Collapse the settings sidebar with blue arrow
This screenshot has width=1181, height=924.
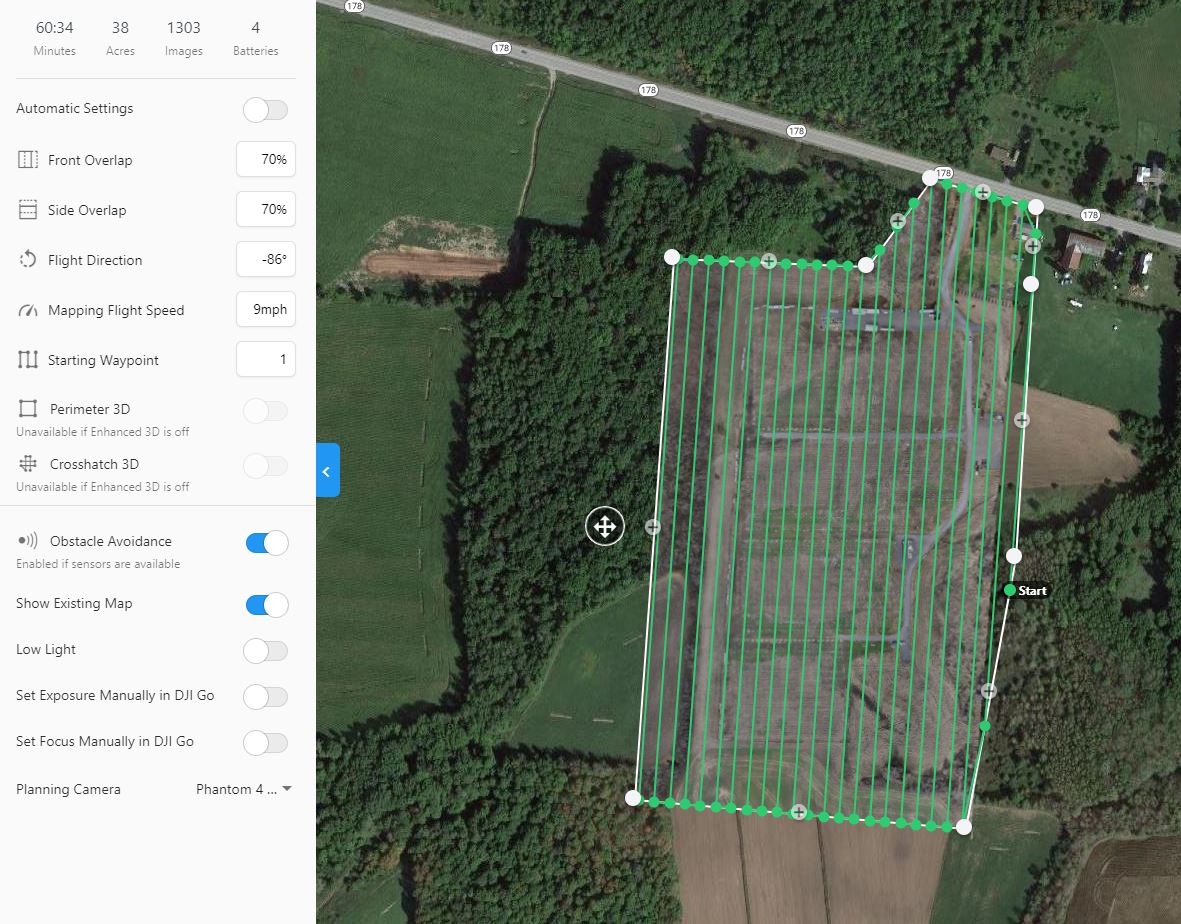pos(328,471)
